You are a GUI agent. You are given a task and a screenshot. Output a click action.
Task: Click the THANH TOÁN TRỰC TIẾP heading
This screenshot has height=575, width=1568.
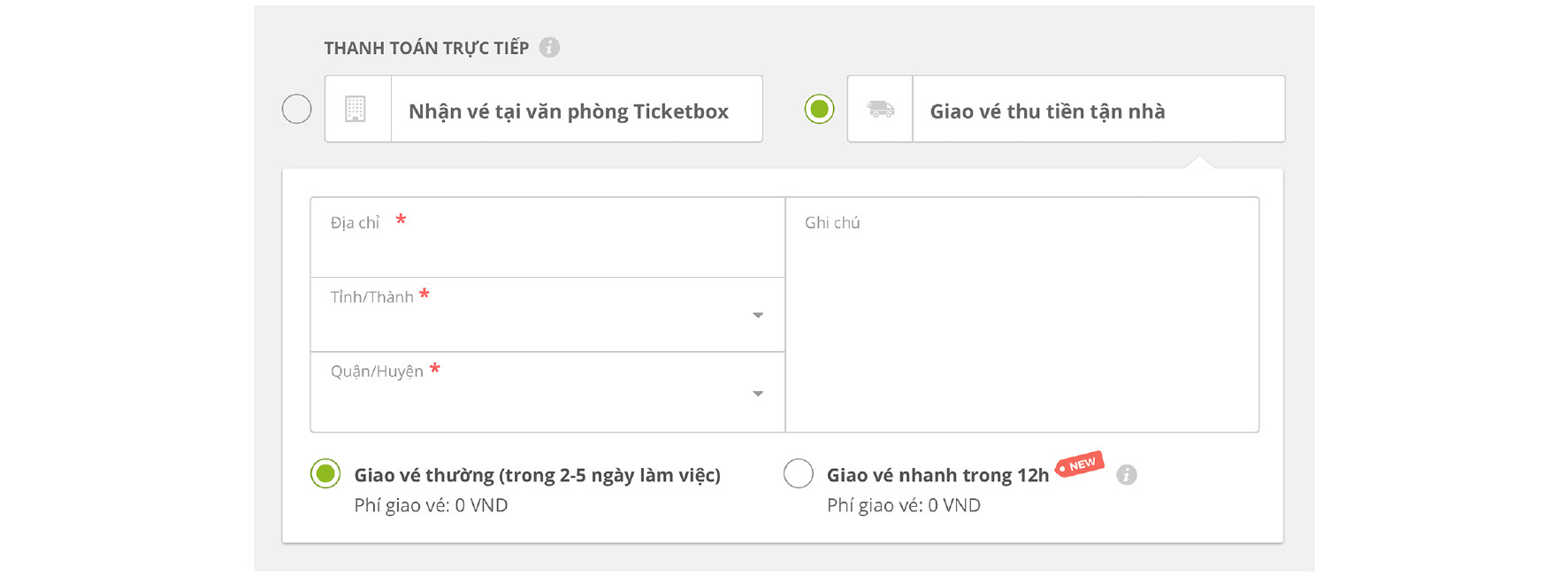coord(426,48)
